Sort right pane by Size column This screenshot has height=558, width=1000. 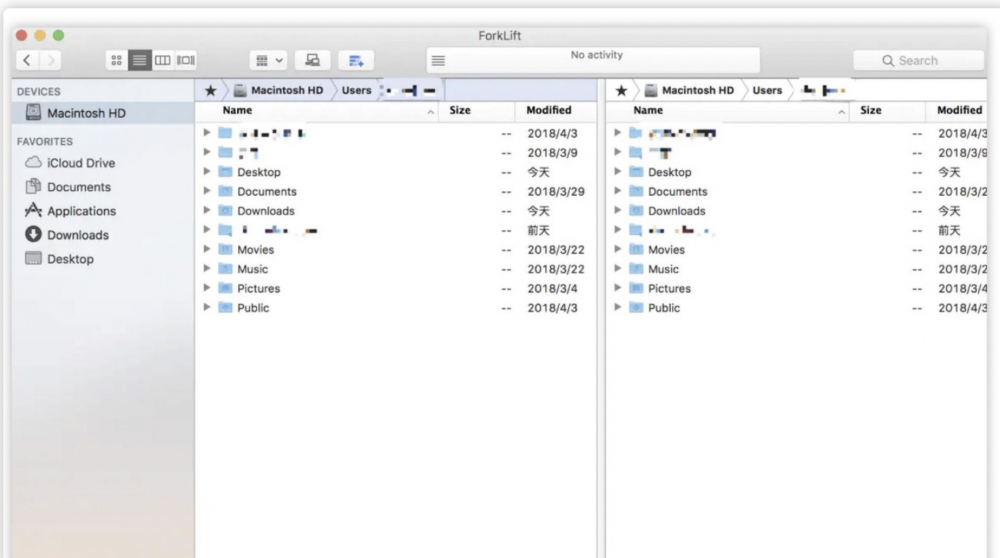tap(887, 110)
